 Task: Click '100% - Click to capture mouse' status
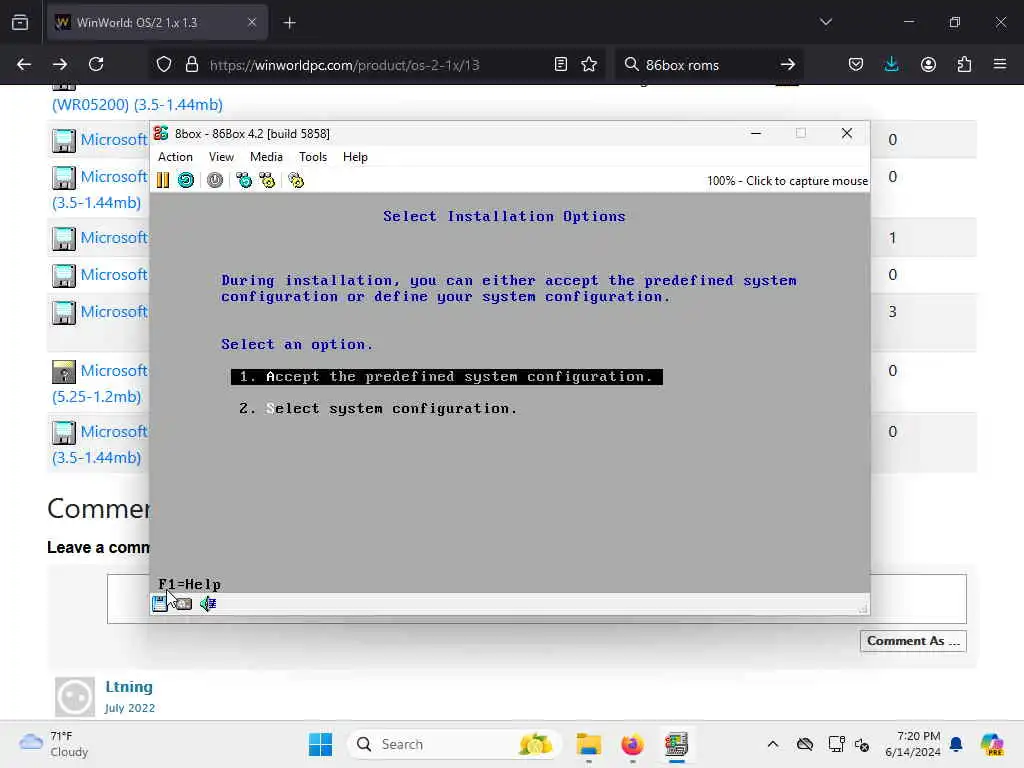(788, 181)
